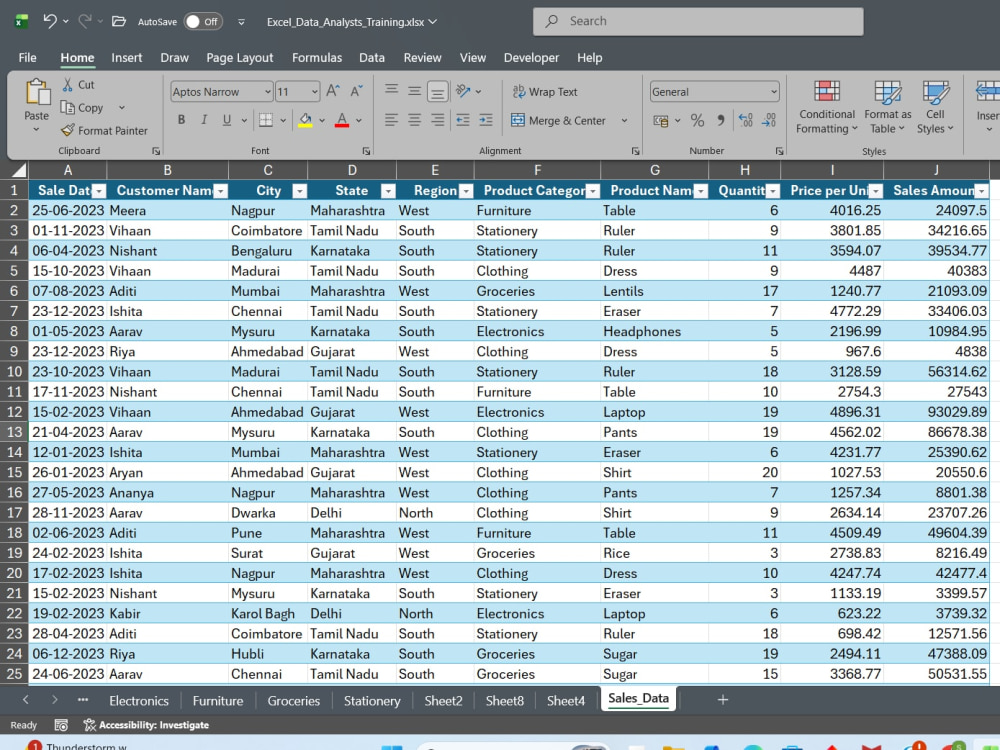Select middle align icon
The width and height of the screenshot is (1000, 750).
click(x=415, y=91)
